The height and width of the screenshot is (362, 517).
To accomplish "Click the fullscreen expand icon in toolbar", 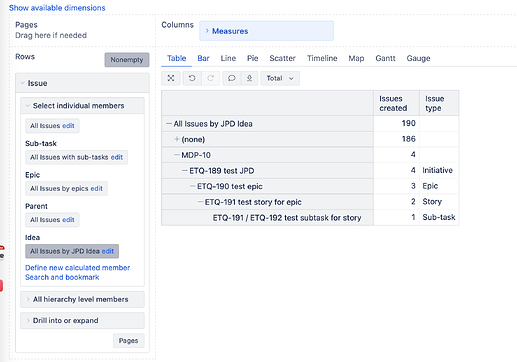I will tap(171, 78).
